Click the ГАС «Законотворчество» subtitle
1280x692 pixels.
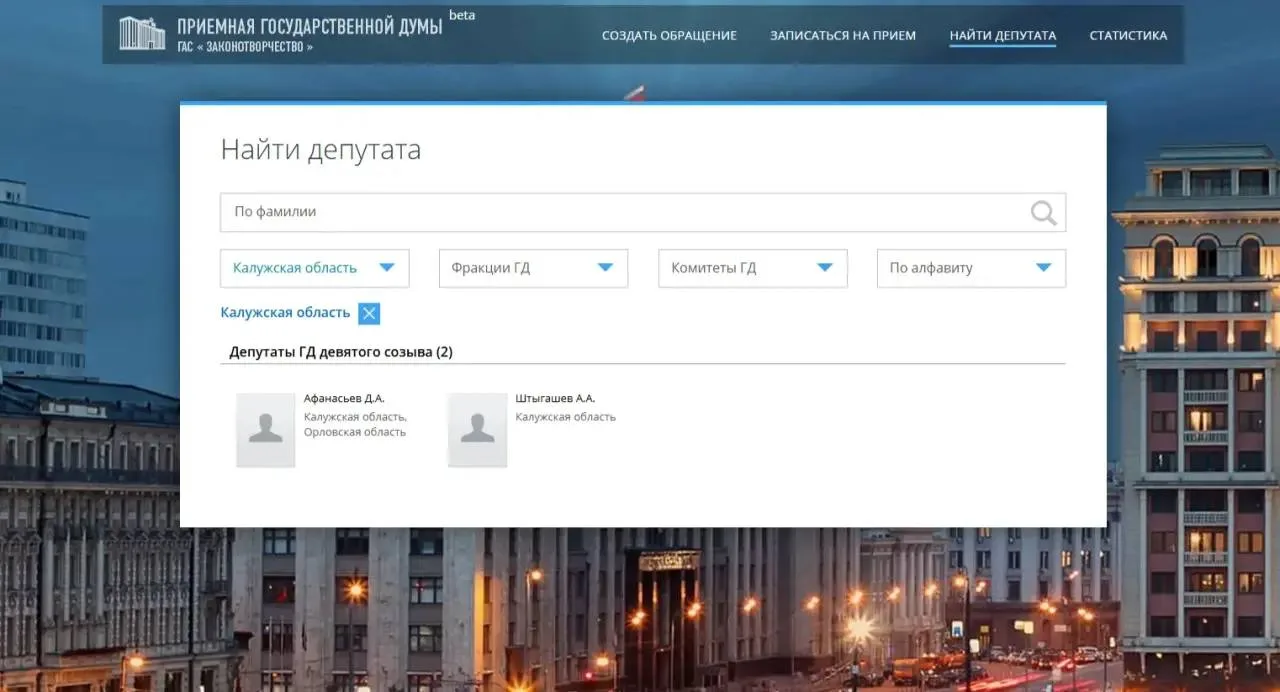point(245,47)
